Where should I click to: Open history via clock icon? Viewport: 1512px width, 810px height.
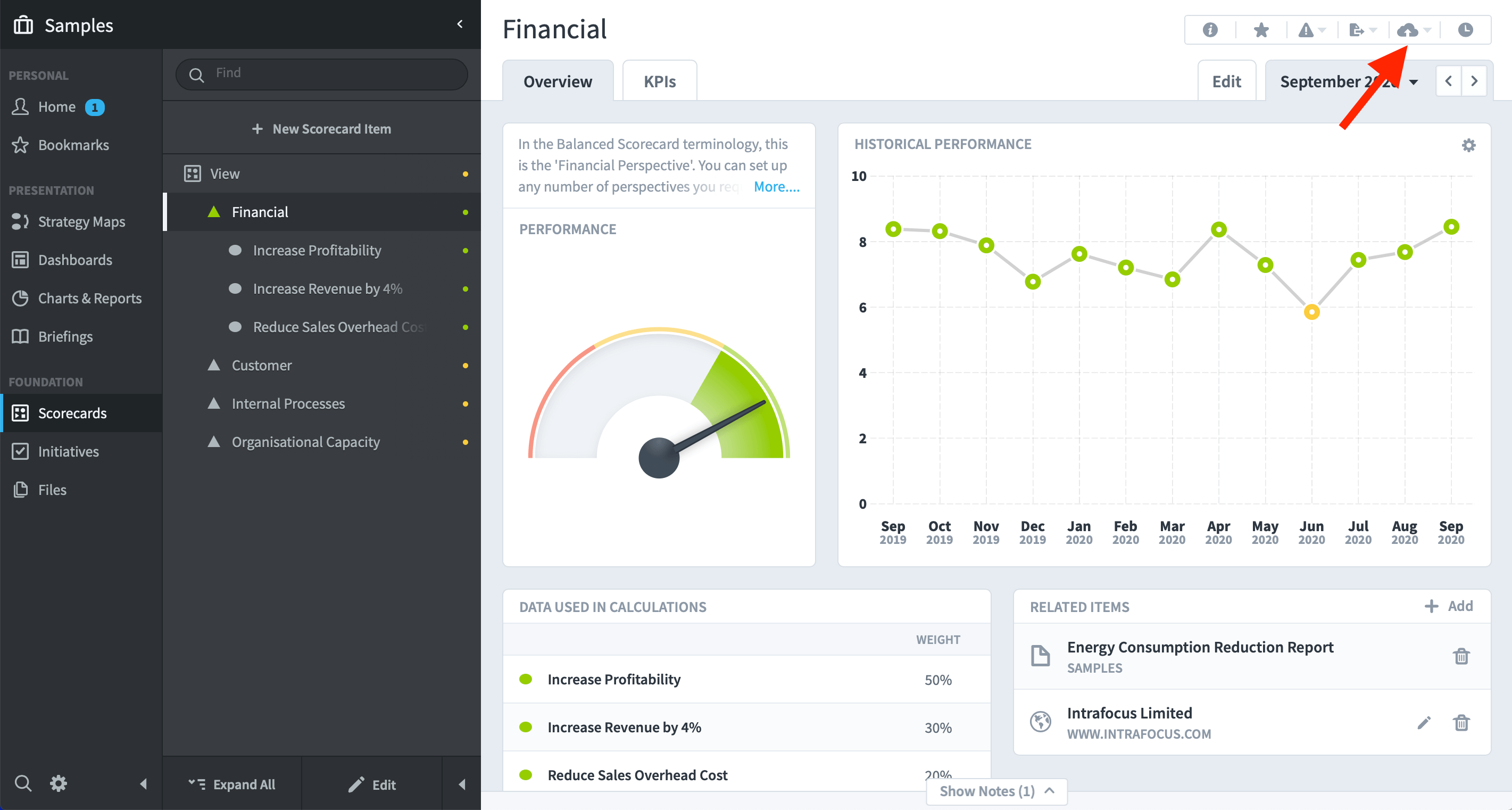1465,29
